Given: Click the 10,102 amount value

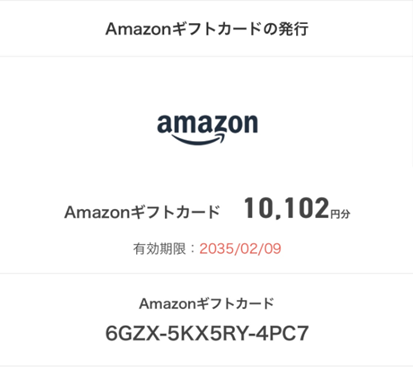Looking at the screenshot, I should click(286, 209).
